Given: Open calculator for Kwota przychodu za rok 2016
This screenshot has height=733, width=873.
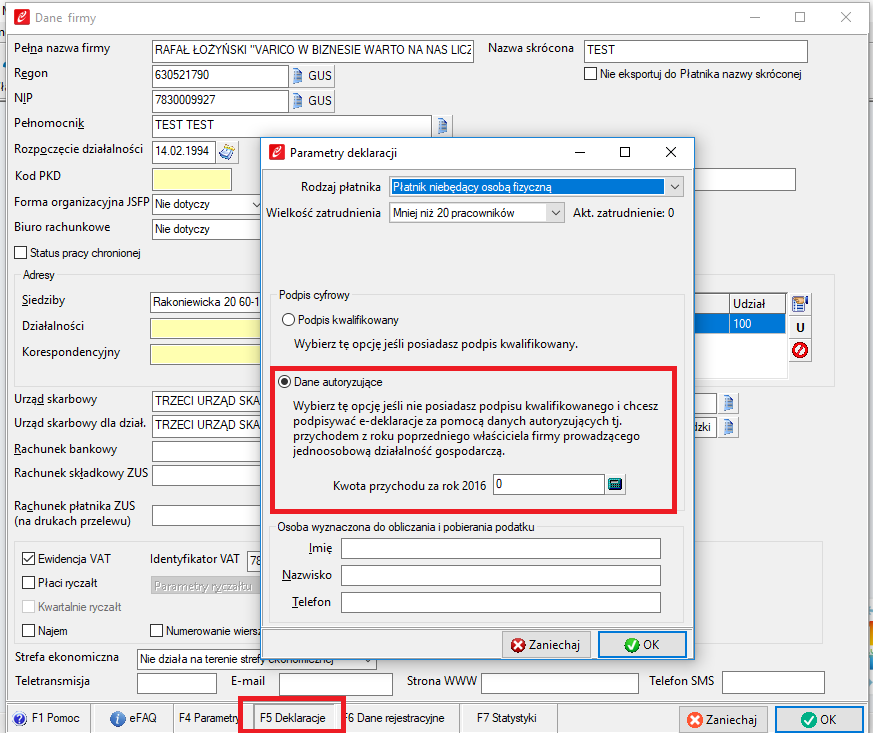Looking at the screenshot, I should click(x=616, y=484).
